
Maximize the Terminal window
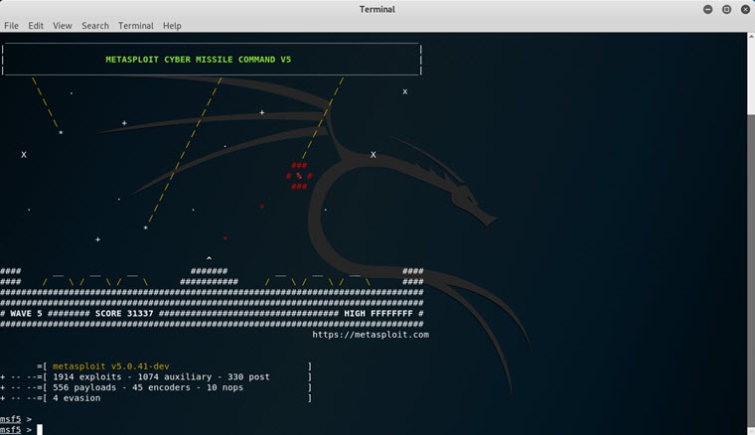coord(727,9)
